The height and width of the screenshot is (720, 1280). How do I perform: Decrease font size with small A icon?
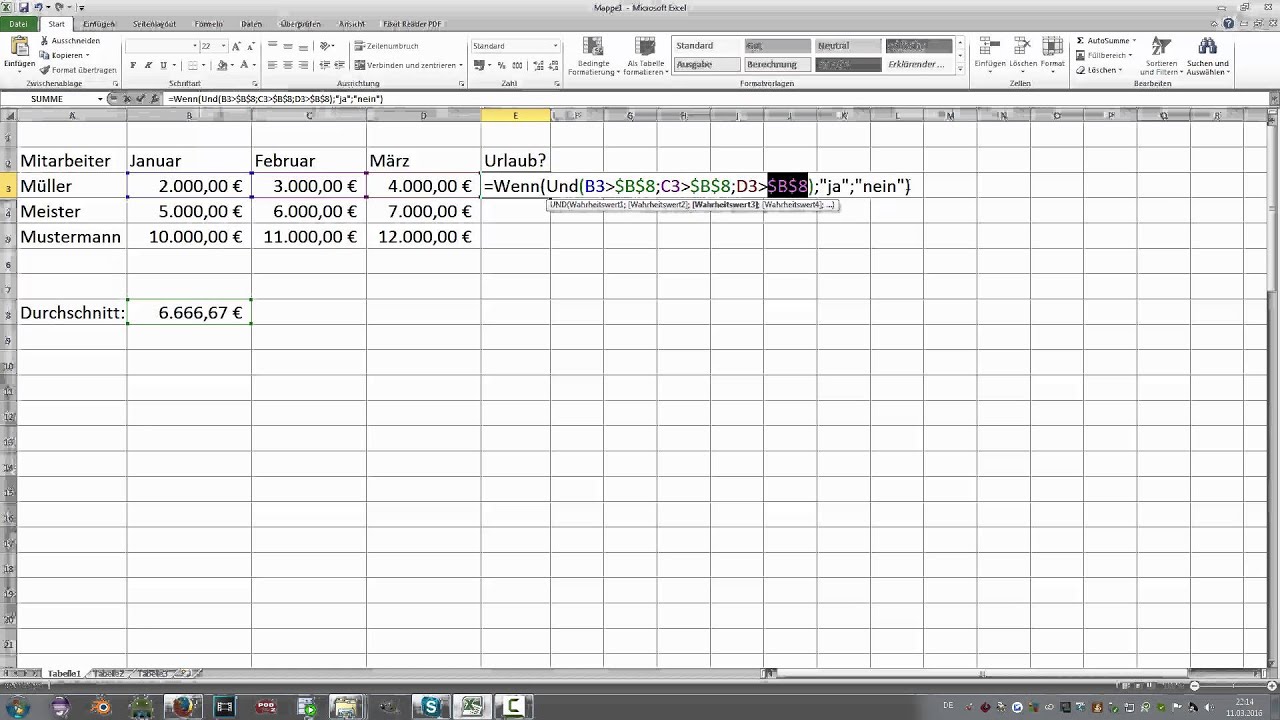tap(250, 46)
